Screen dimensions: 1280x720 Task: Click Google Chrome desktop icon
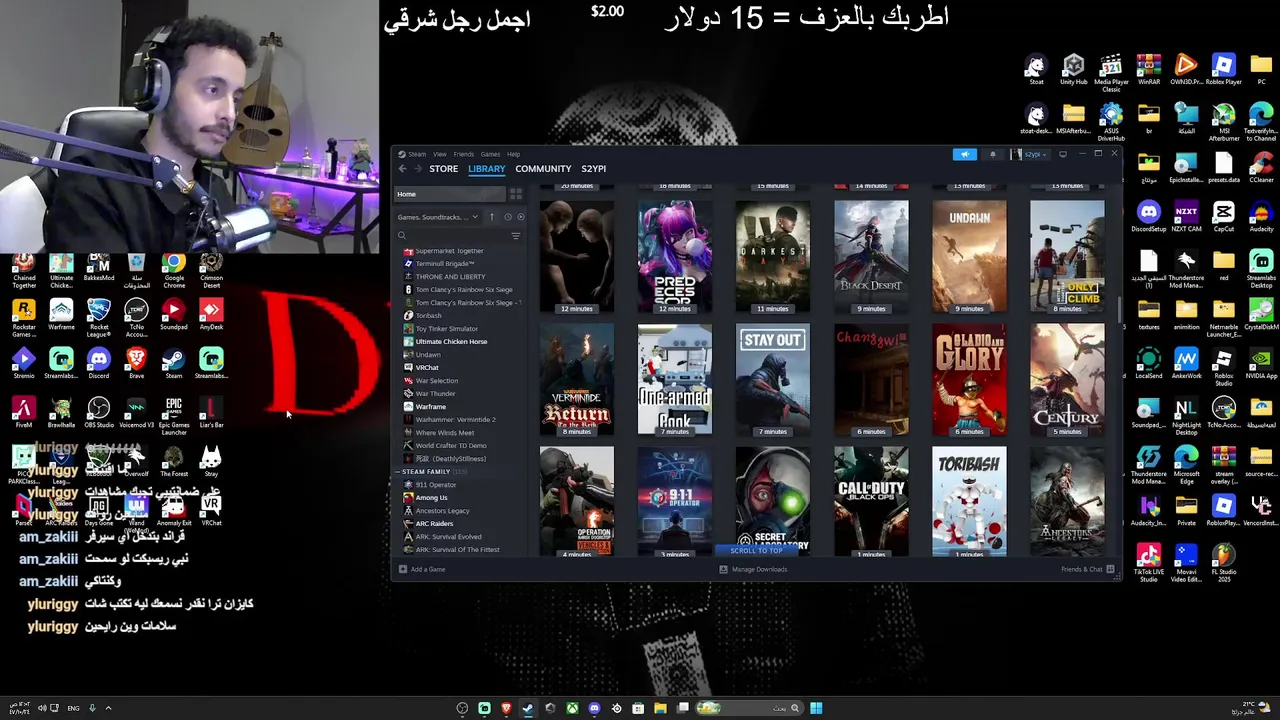pos(174,270)
